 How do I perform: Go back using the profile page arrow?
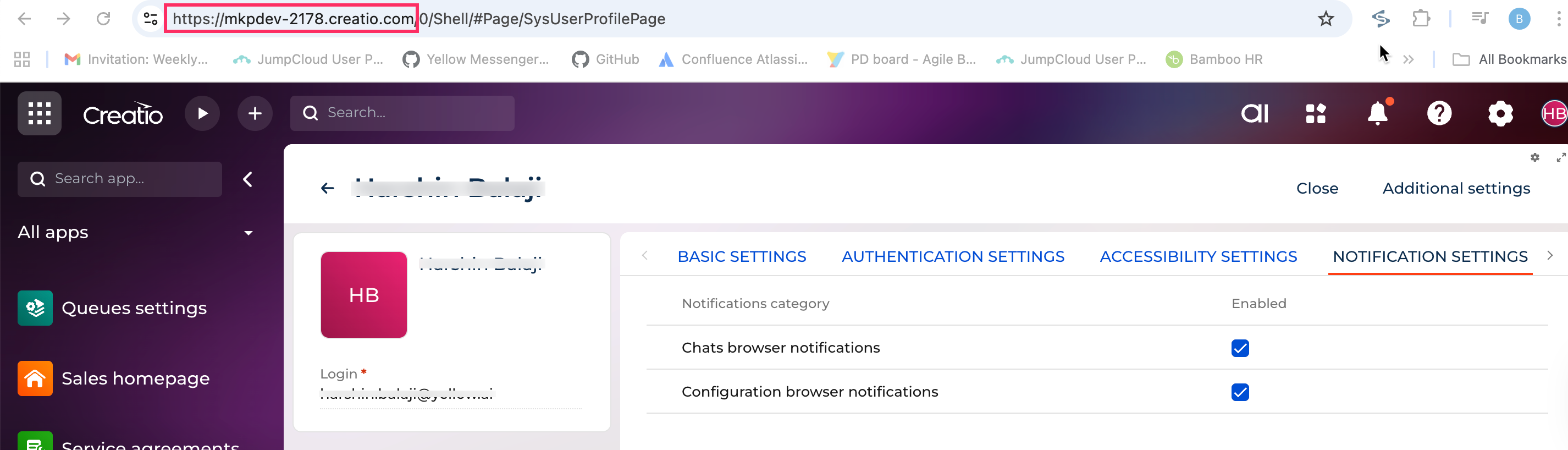[x=328, y=188]
